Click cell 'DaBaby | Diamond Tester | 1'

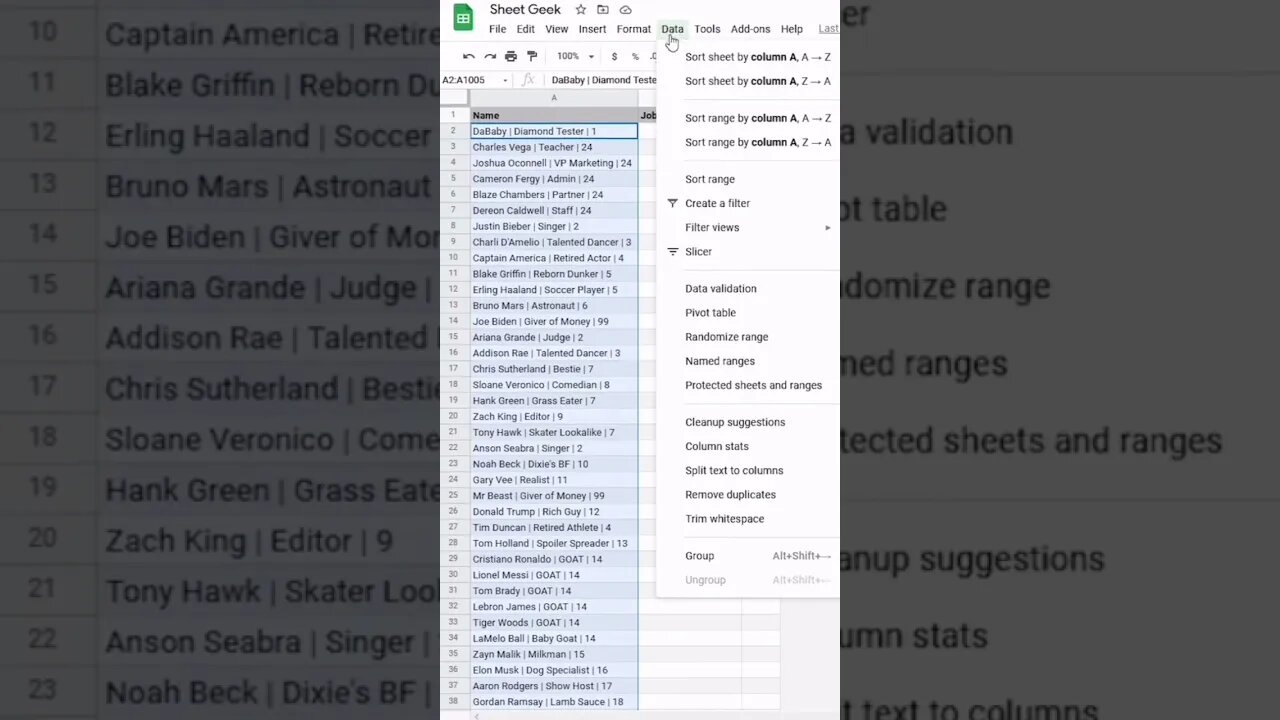click(554, 131)
